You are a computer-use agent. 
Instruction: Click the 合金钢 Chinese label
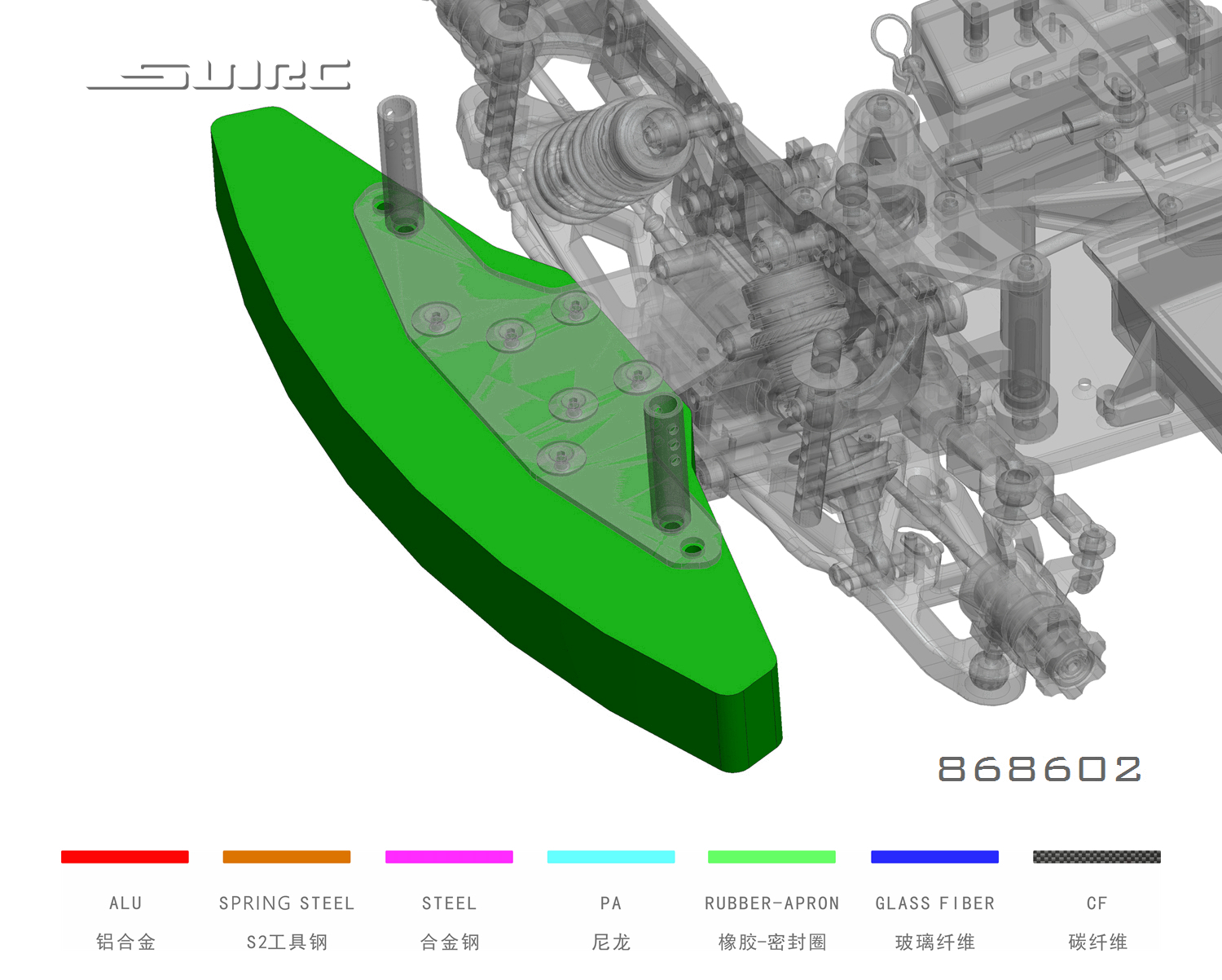coord(449,943)
